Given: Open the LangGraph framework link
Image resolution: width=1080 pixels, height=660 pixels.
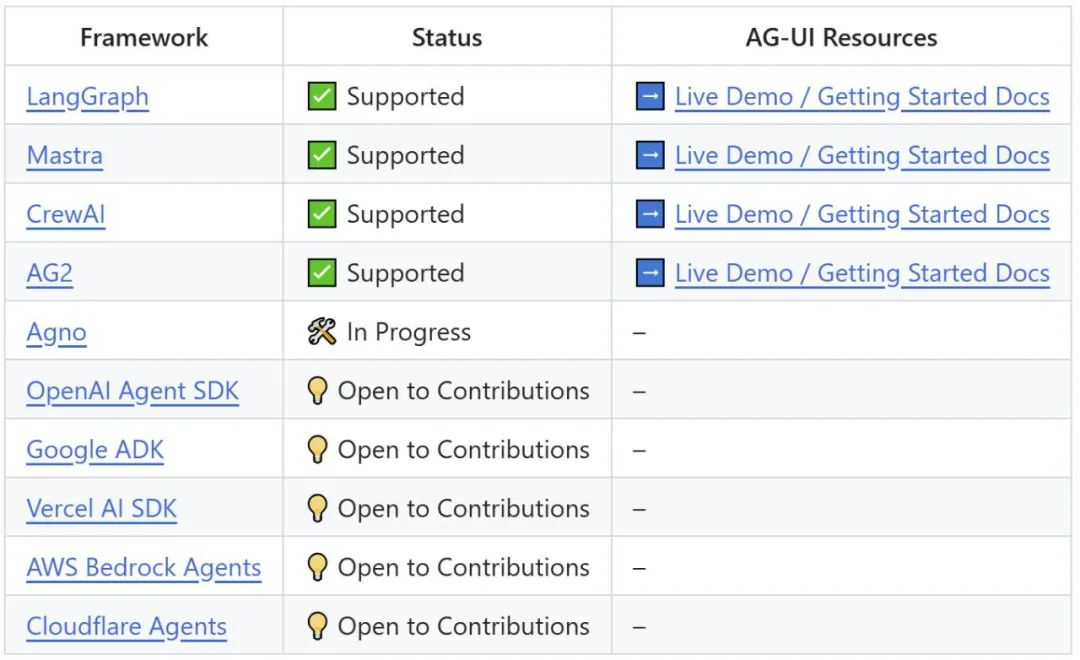Looking at the screenshot, I should click(x=87, y=97).
